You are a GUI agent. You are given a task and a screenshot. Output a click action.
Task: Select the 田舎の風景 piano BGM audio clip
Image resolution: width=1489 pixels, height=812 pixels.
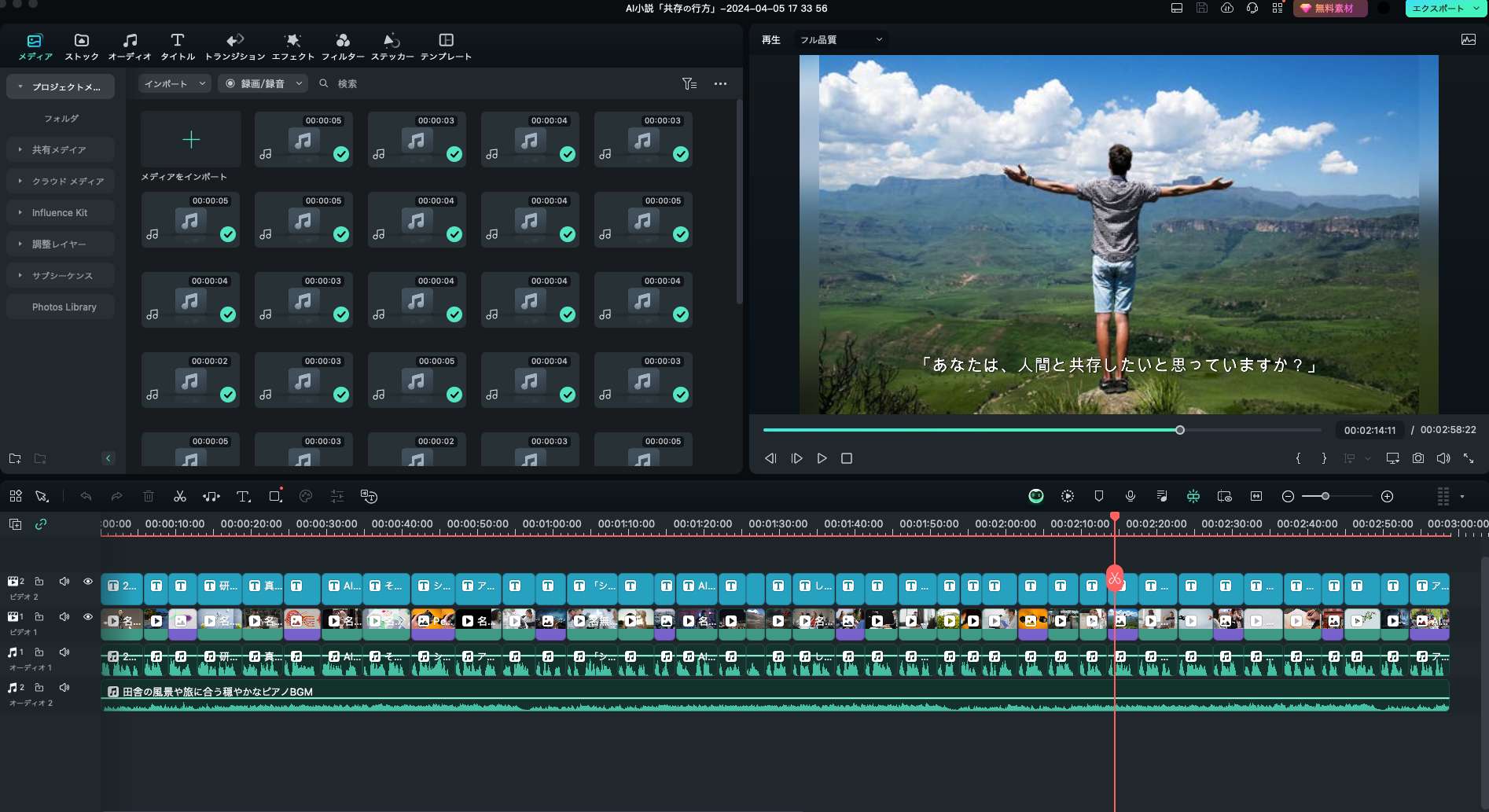click(x=775, y=696)
